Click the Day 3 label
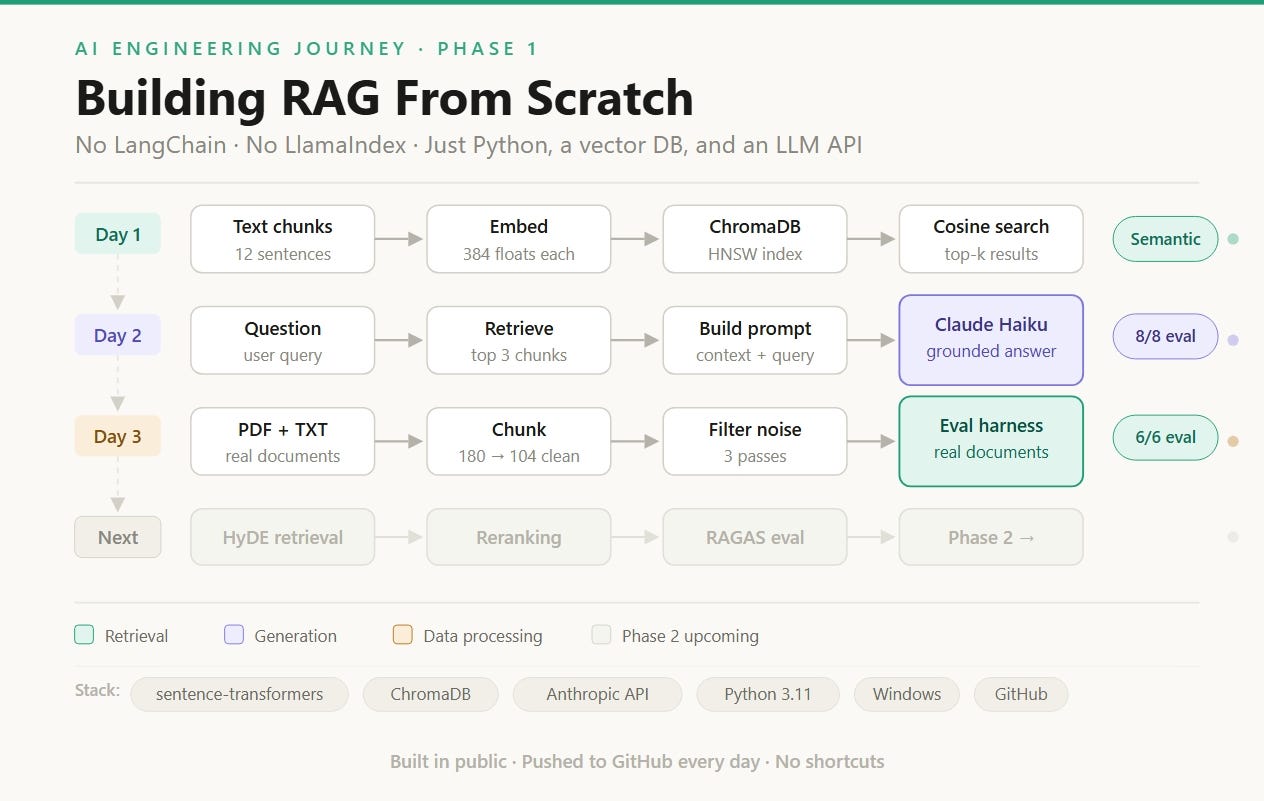This screenshot has height=801, width=1264. 118,436
